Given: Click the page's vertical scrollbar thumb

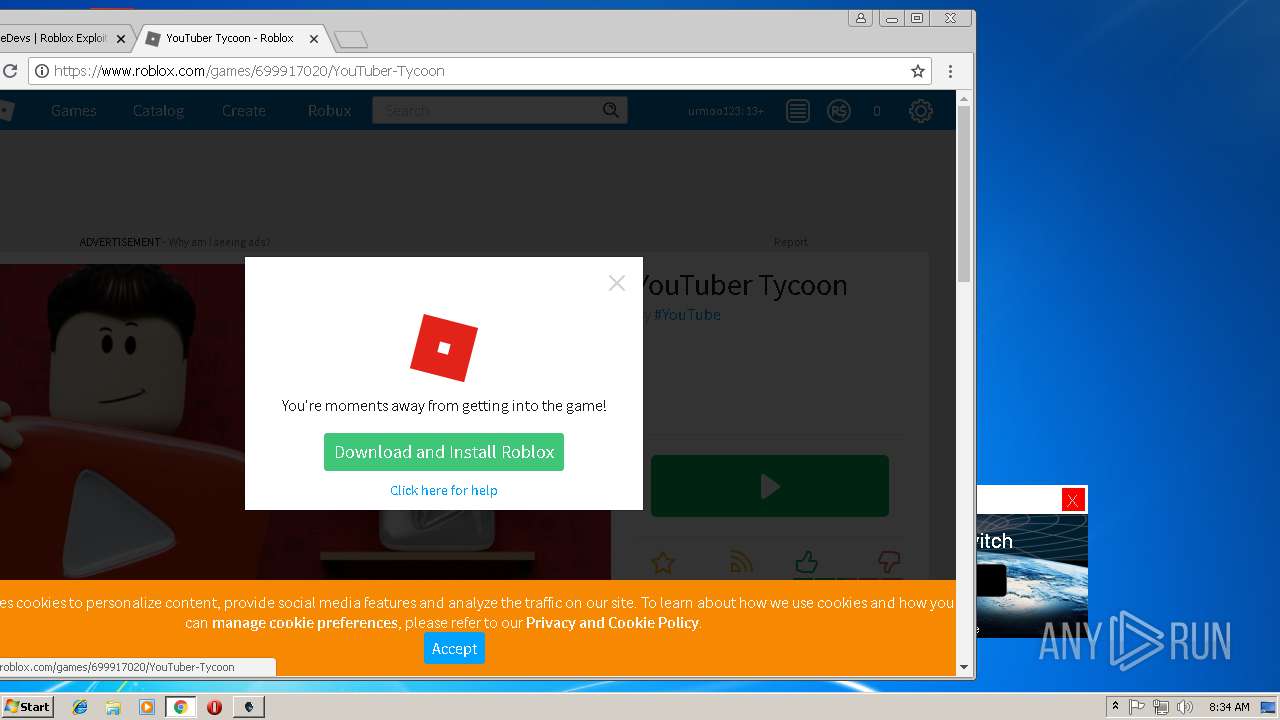Looking at the screenshot, I should (964, 193).
